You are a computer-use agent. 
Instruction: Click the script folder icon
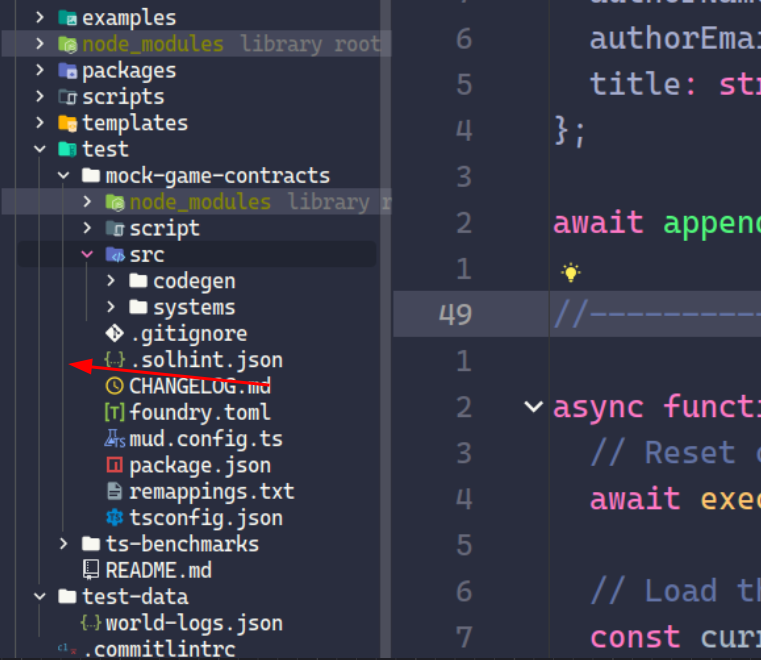115,228
